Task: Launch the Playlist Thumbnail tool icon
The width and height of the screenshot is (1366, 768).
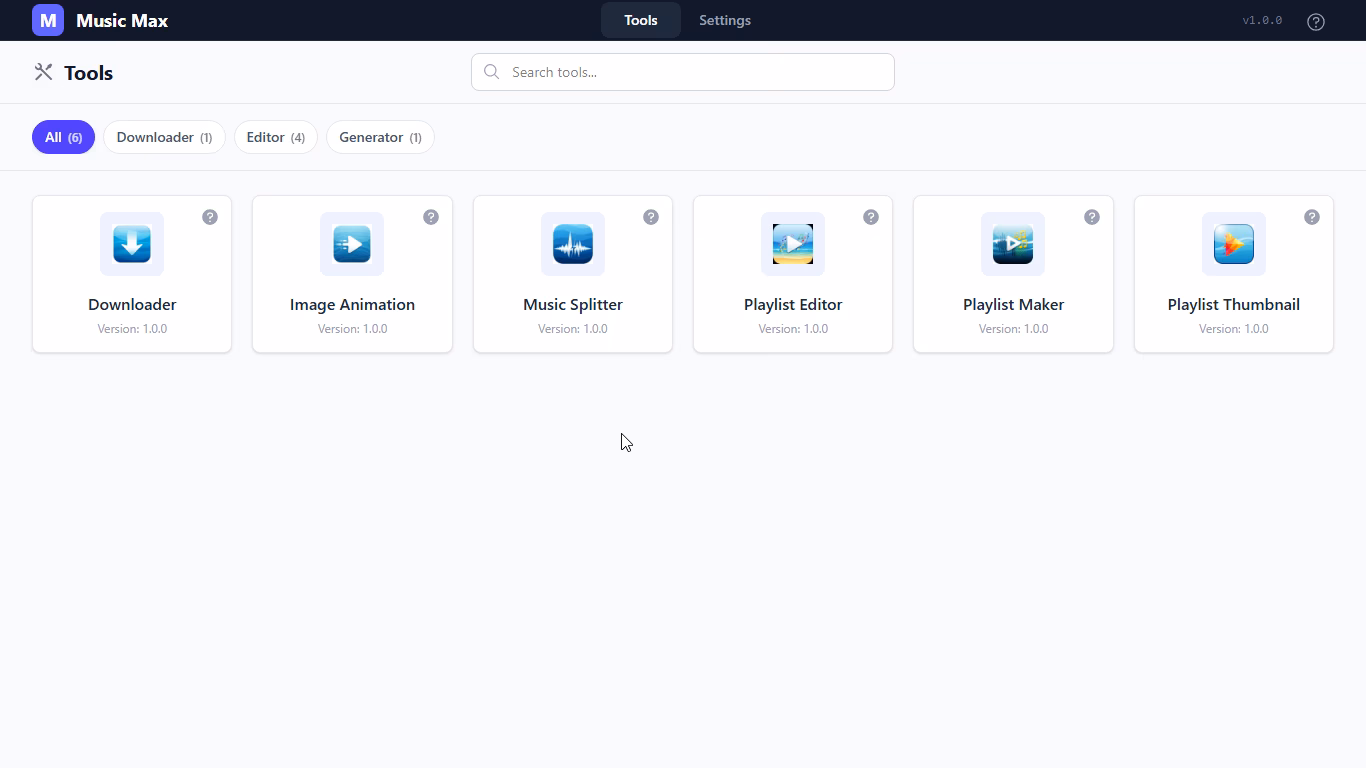Action: pyautogui.click(x=1233, y=244)
